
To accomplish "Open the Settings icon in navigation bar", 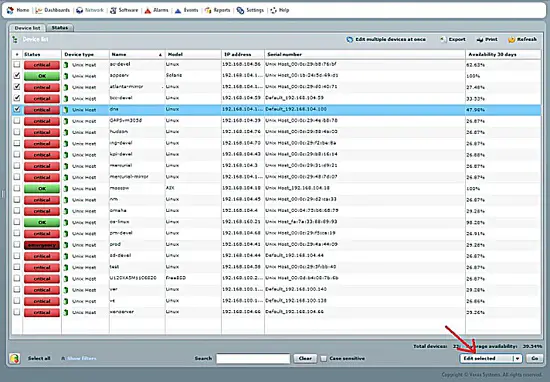I will pos(240,11).
